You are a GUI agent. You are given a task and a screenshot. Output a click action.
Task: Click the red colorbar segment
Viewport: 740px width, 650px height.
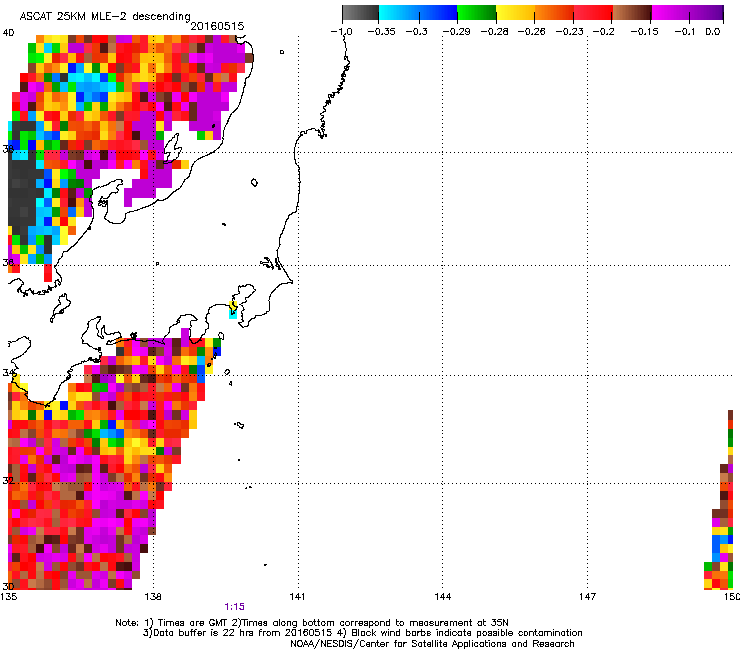pos(593,13)
